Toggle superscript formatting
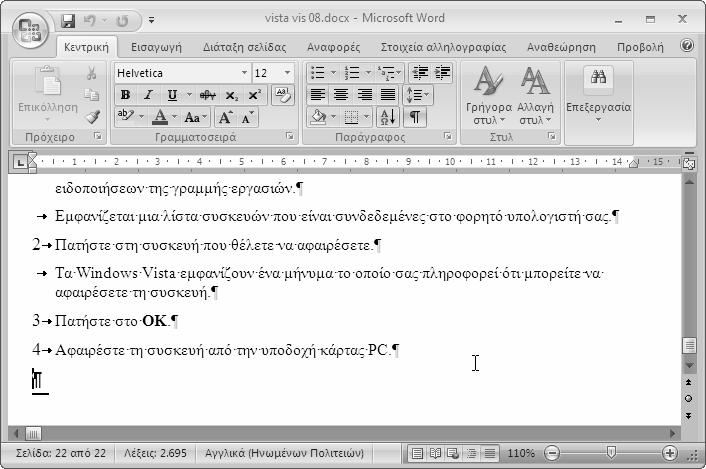The width and height of the screenshot is (706, 469). tap(254, 95)
